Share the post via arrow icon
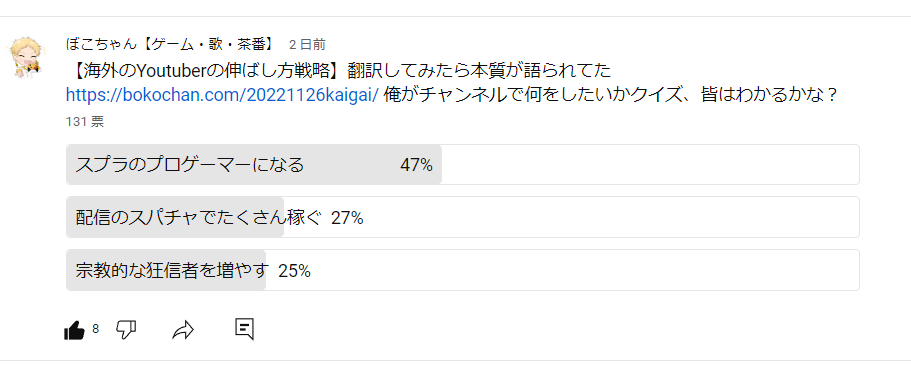The height and width of the screenshot is (365, 911). pyautogui.click(x=183, y=330)
